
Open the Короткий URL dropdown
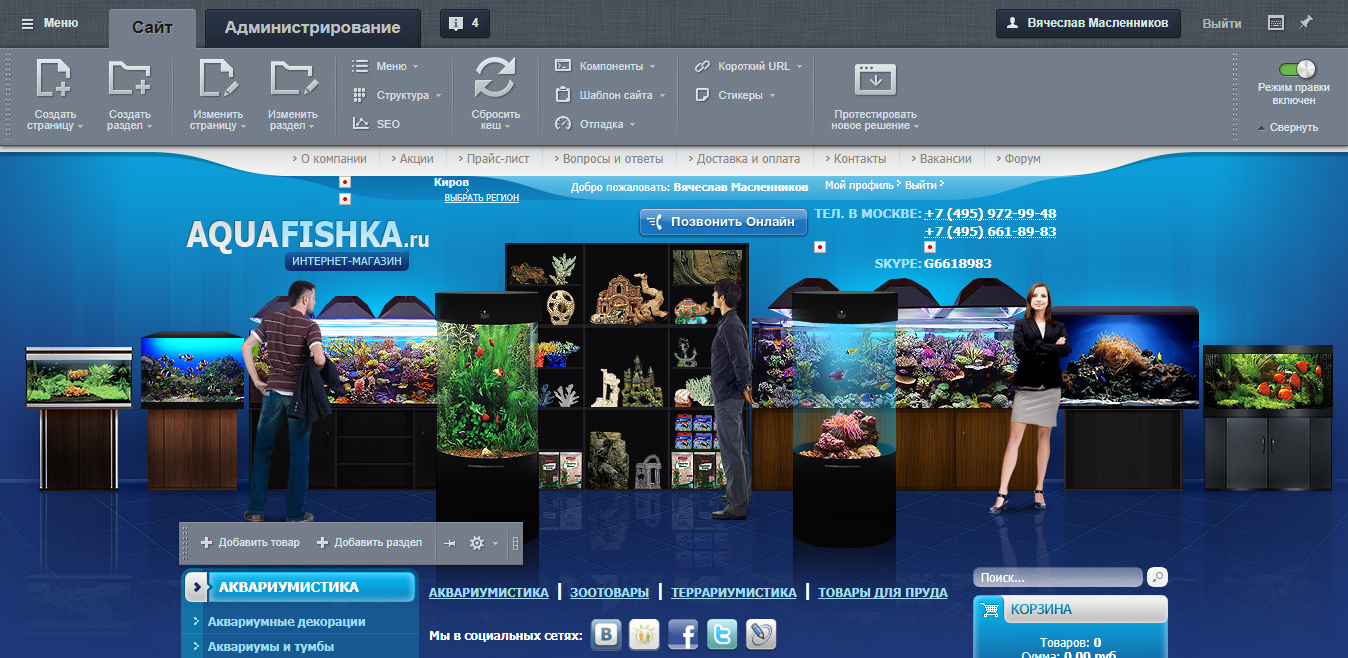coord(749,66)
